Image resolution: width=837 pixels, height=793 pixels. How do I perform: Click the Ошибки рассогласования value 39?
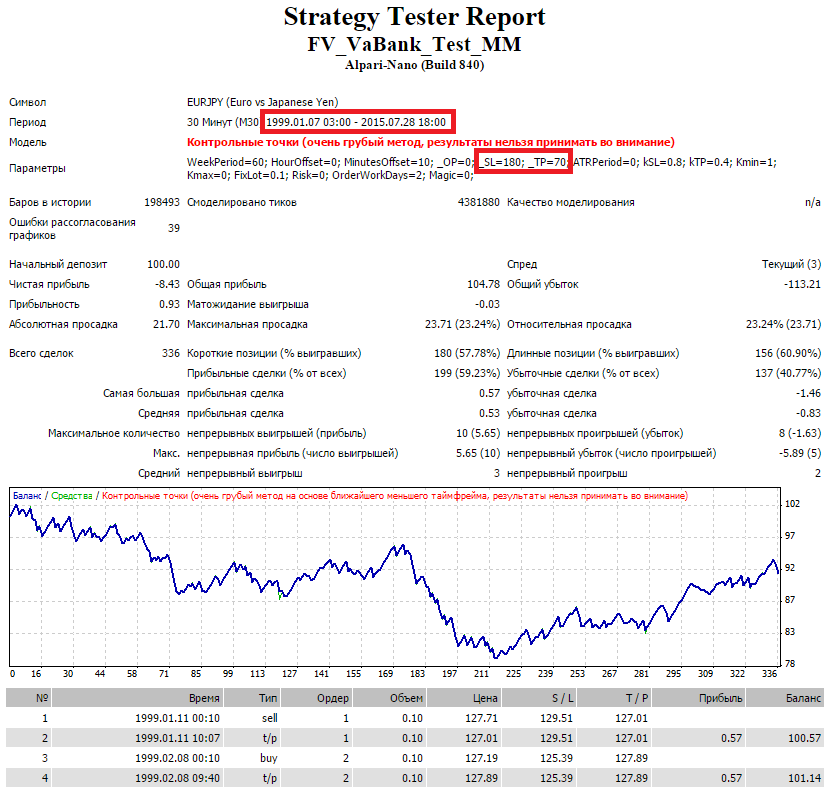click(173, 228)
